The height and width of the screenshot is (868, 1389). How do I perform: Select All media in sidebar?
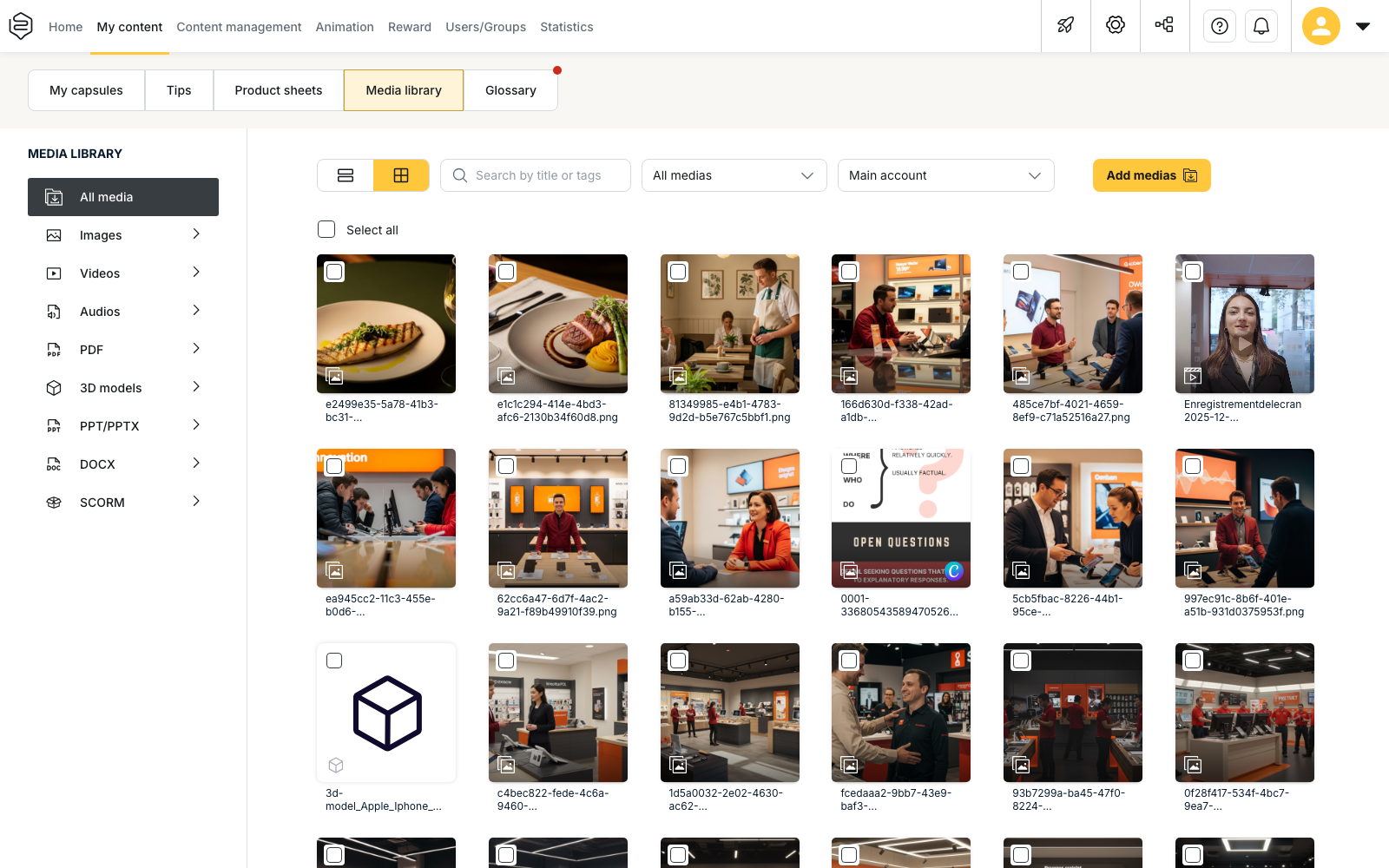pos(123,197)
